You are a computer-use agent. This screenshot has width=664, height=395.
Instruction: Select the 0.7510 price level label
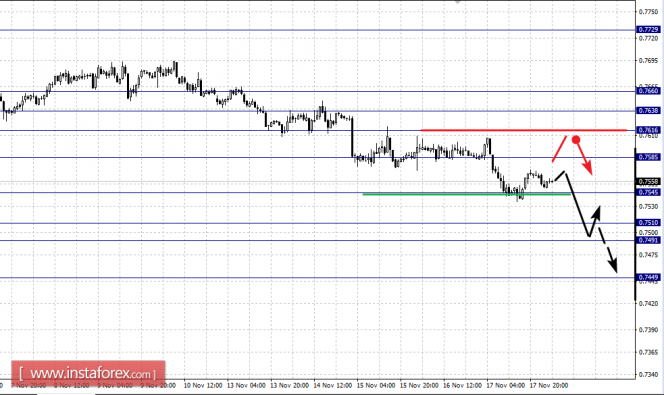[x=648, y=223]
